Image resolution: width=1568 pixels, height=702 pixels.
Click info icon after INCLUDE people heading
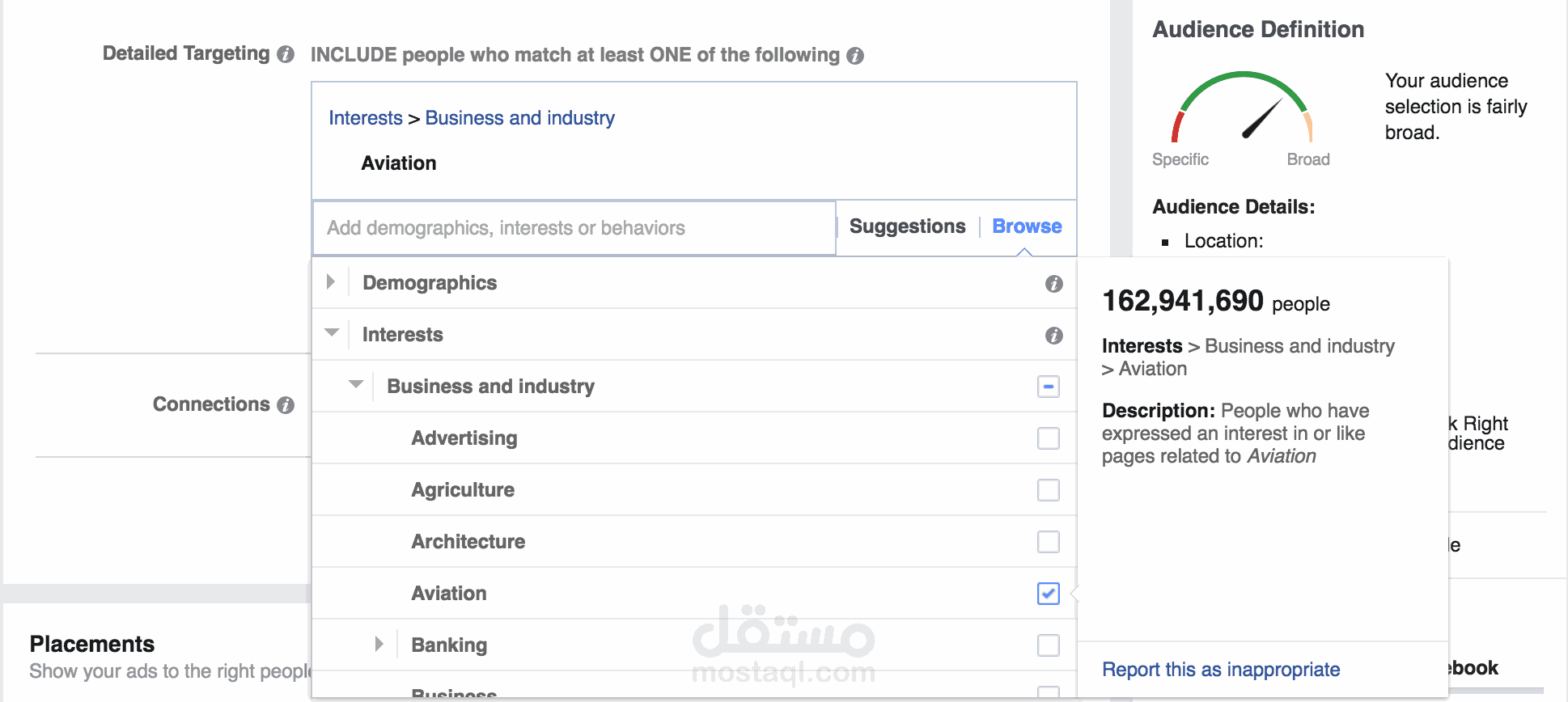click(855, 56)
